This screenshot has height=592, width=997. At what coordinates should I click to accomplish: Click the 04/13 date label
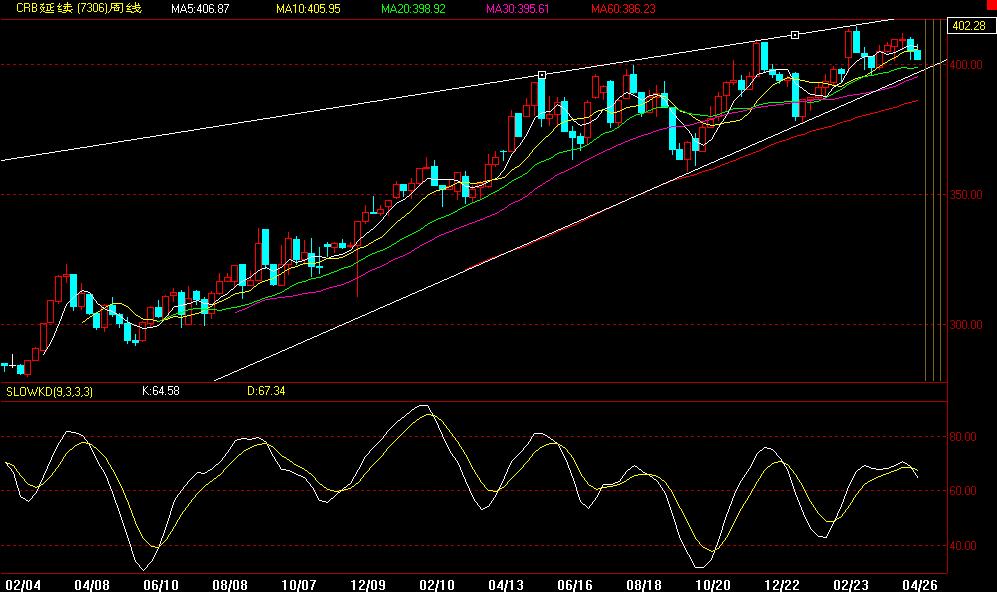pos(505,585)
